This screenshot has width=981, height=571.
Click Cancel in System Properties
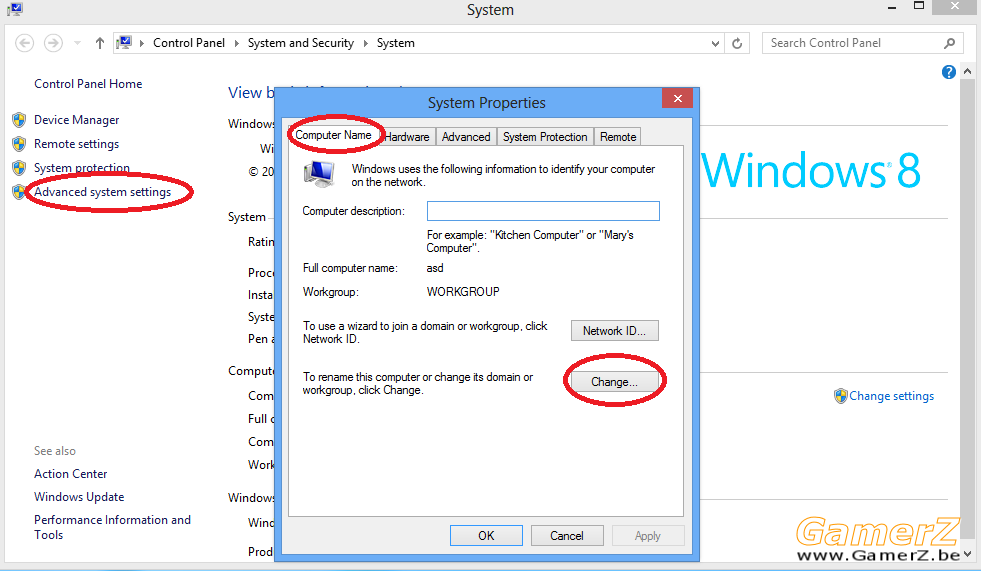pyautogui.click(x=567, y=536)
